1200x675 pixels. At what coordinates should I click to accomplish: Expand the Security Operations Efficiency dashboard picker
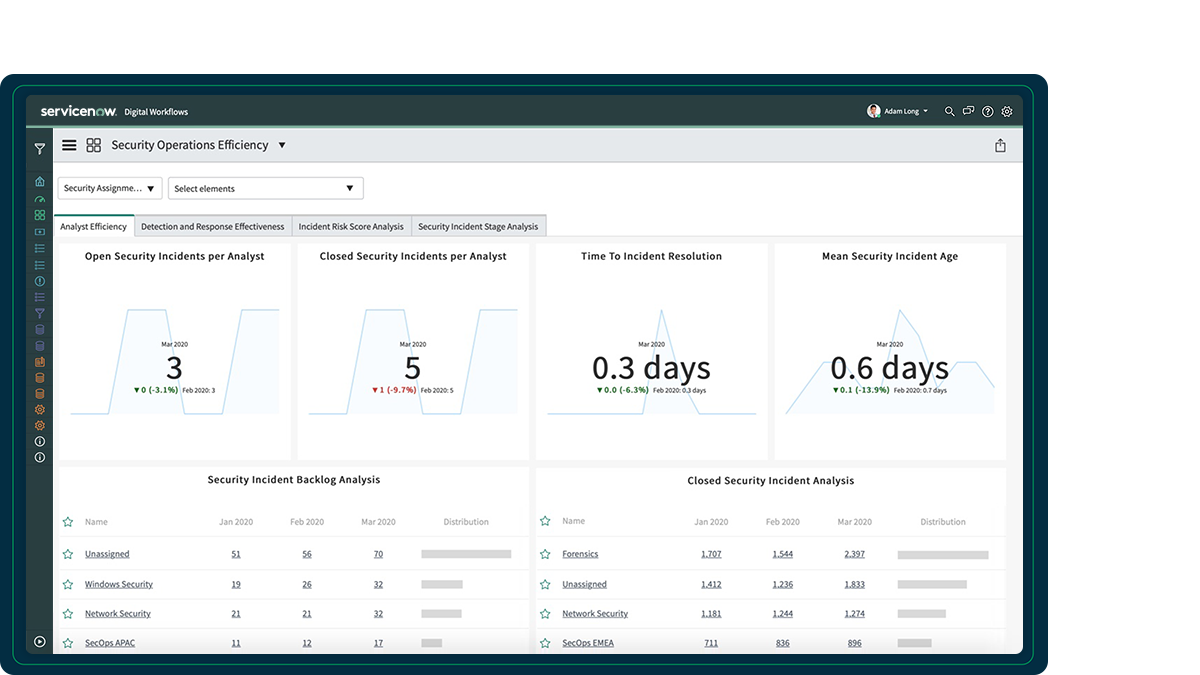[x=282, y=145]
